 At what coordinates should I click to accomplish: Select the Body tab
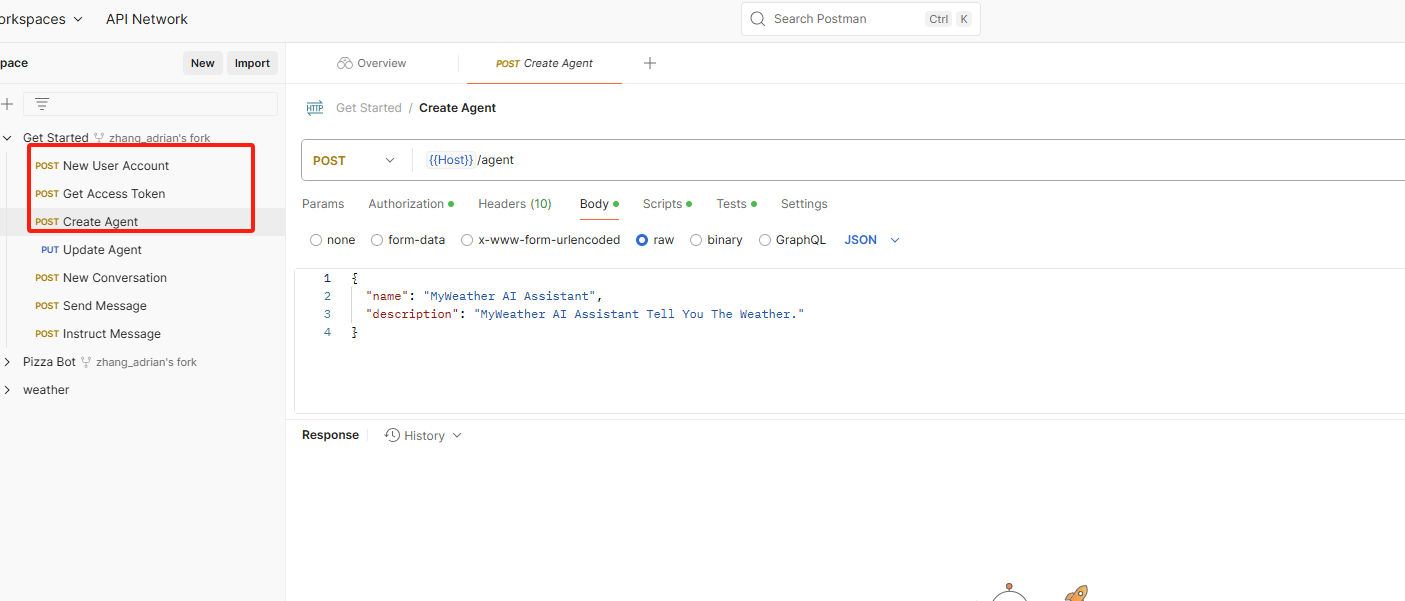pos(598,204)
